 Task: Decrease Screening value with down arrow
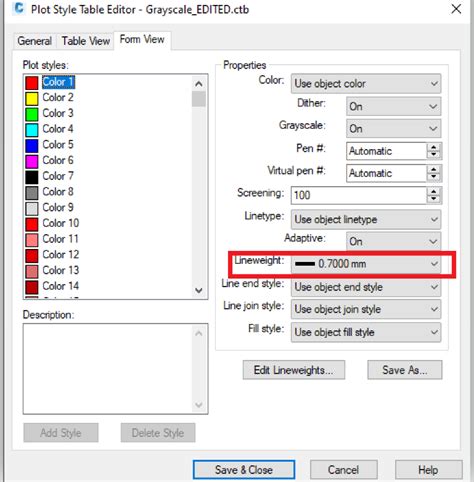(x=434, y=199)
